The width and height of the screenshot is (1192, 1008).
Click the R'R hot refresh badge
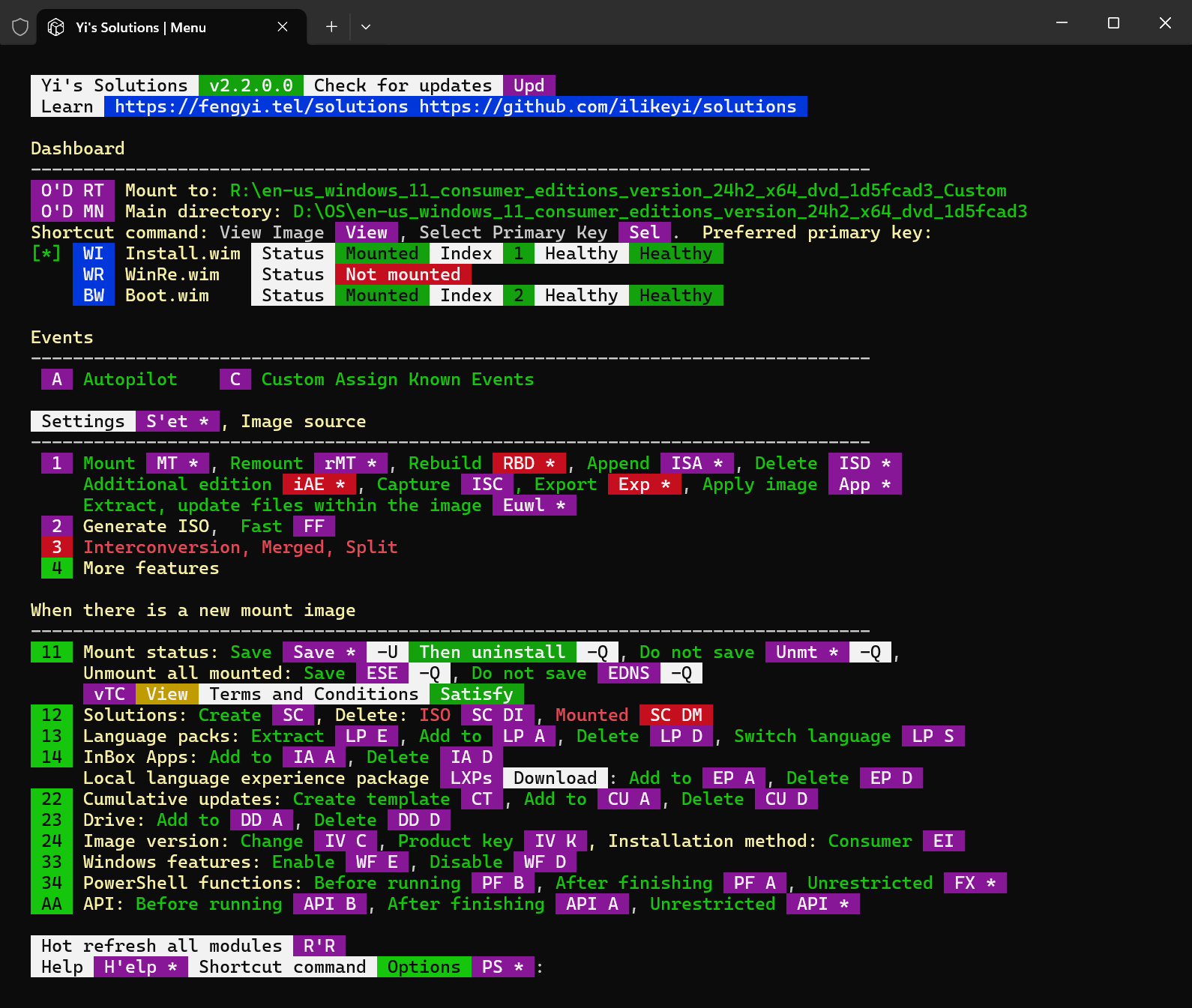319,946
